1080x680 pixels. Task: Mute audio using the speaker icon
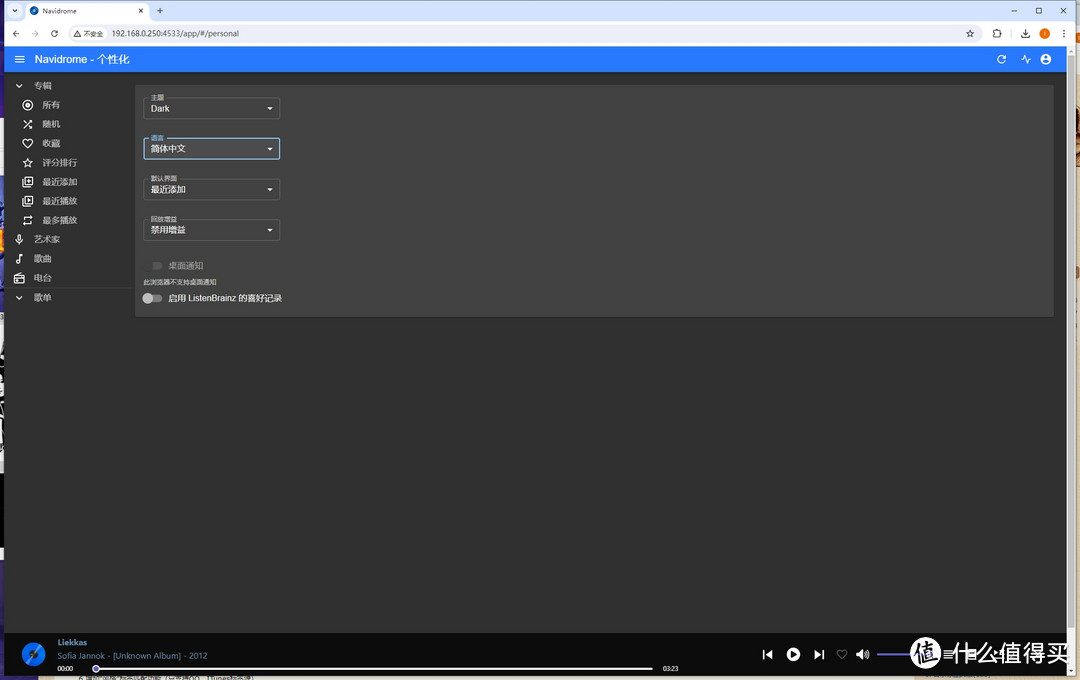click(862, 654)
